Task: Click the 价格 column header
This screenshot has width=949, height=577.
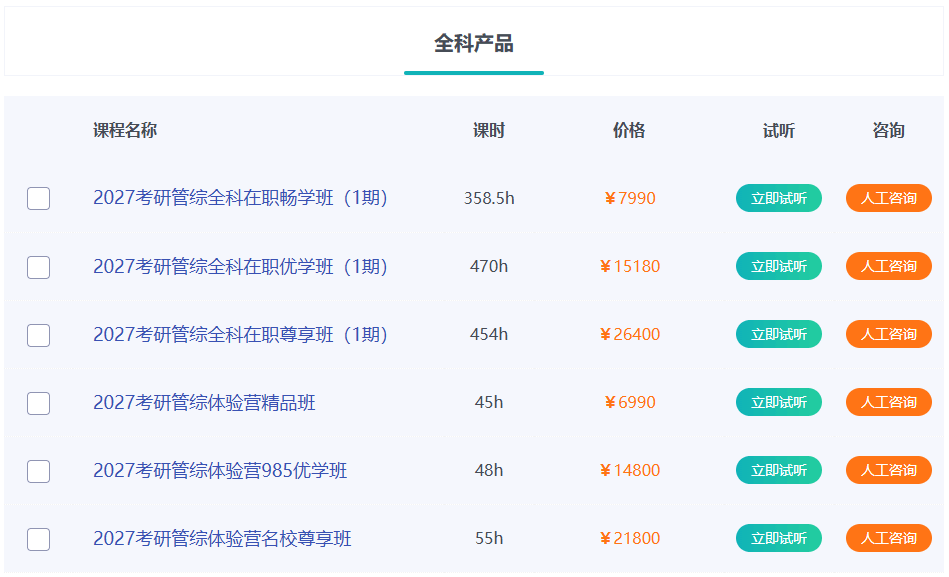Action: tap(629, 131)
